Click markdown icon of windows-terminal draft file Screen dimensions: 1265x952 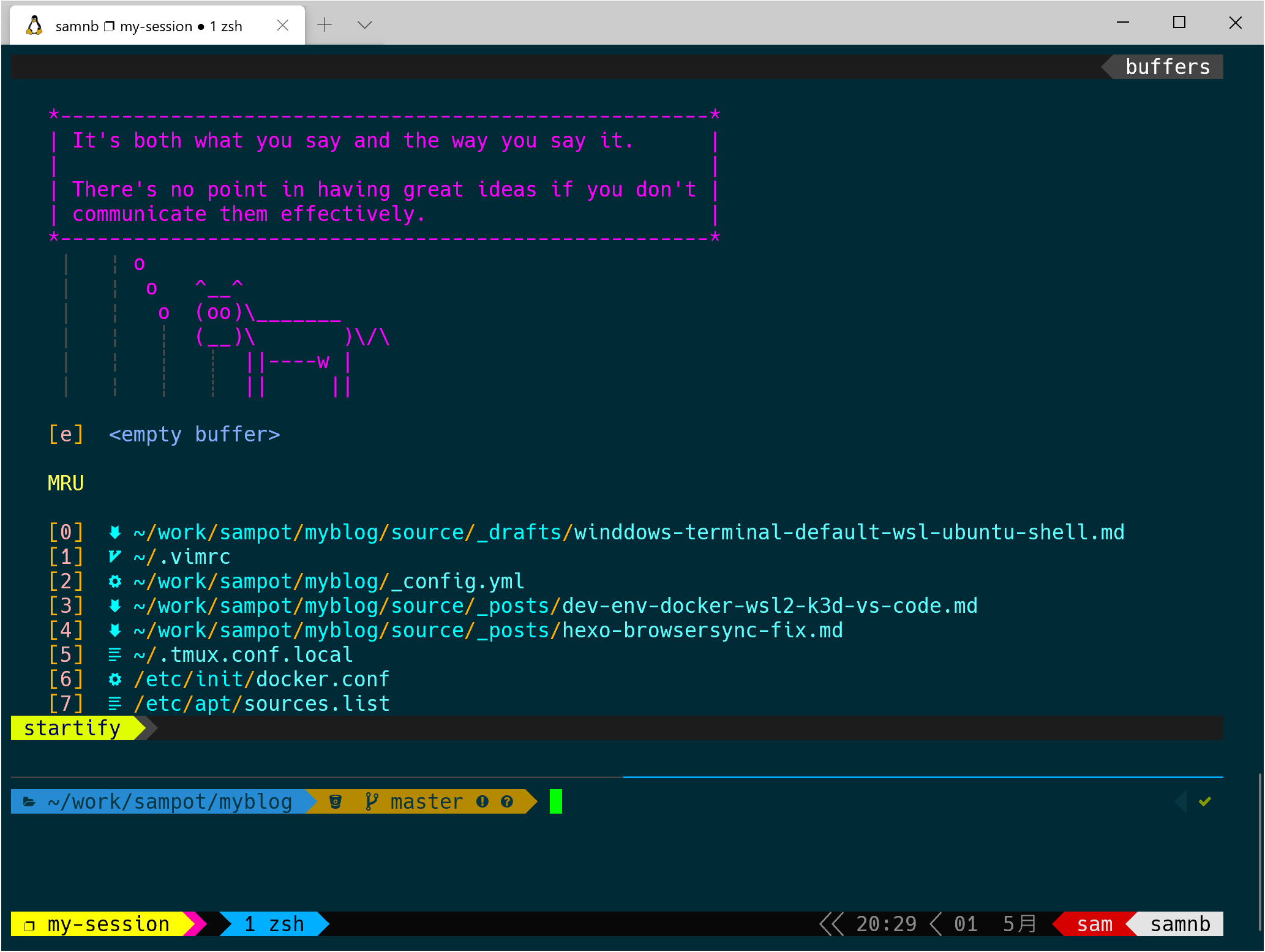[114, 532]
